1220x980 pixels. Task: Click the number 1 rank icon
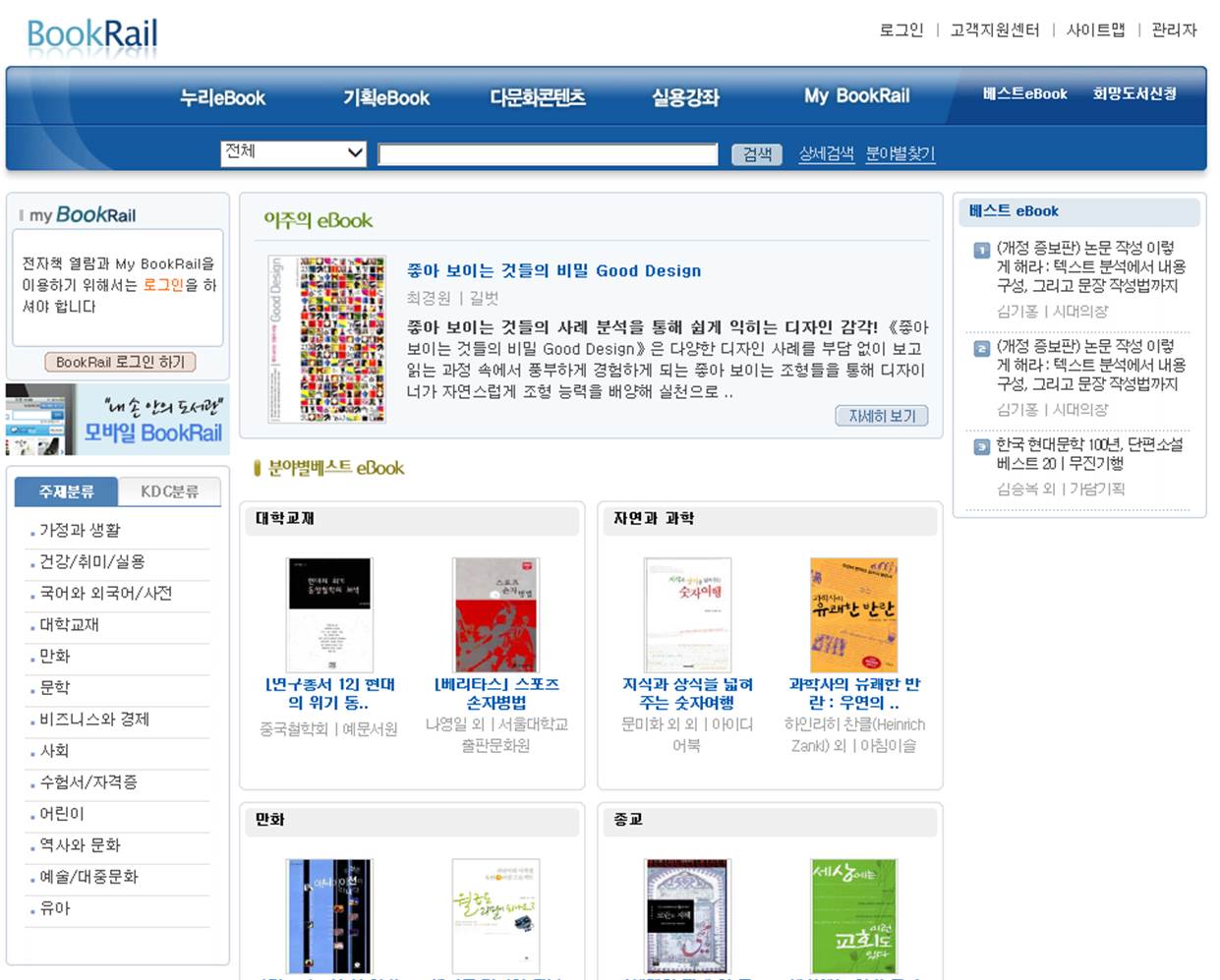(x=981, y=250)
